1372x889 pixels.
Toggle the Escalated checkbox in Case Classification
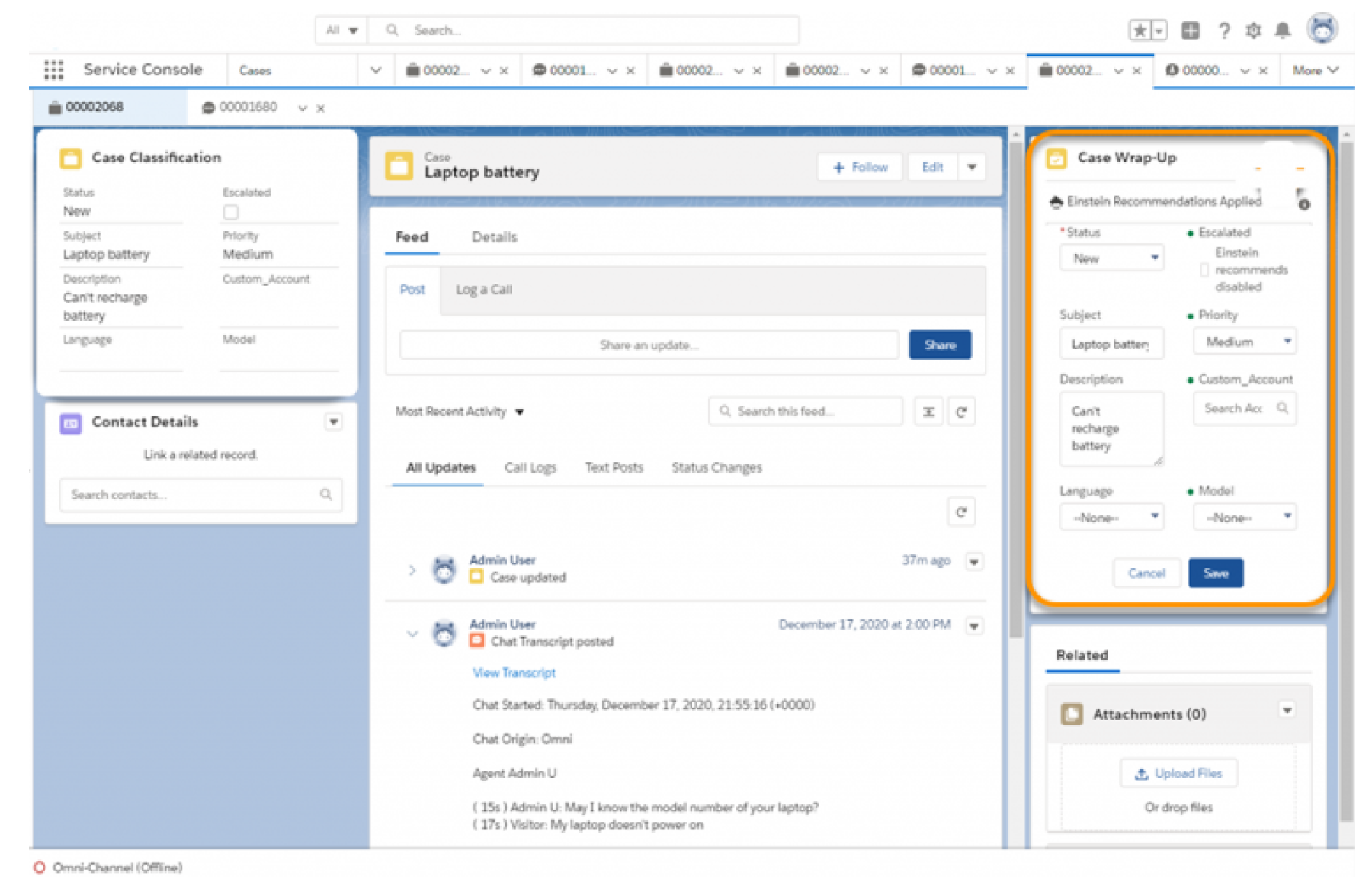click(x=231, y=212)
